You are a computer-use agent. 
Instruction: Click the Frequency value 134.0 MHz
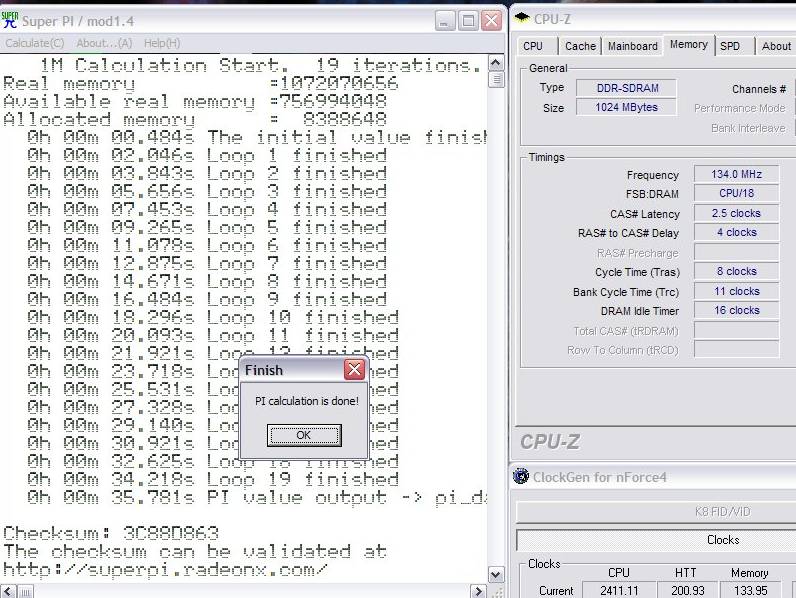pyautogui.click(x=736, y=174)
